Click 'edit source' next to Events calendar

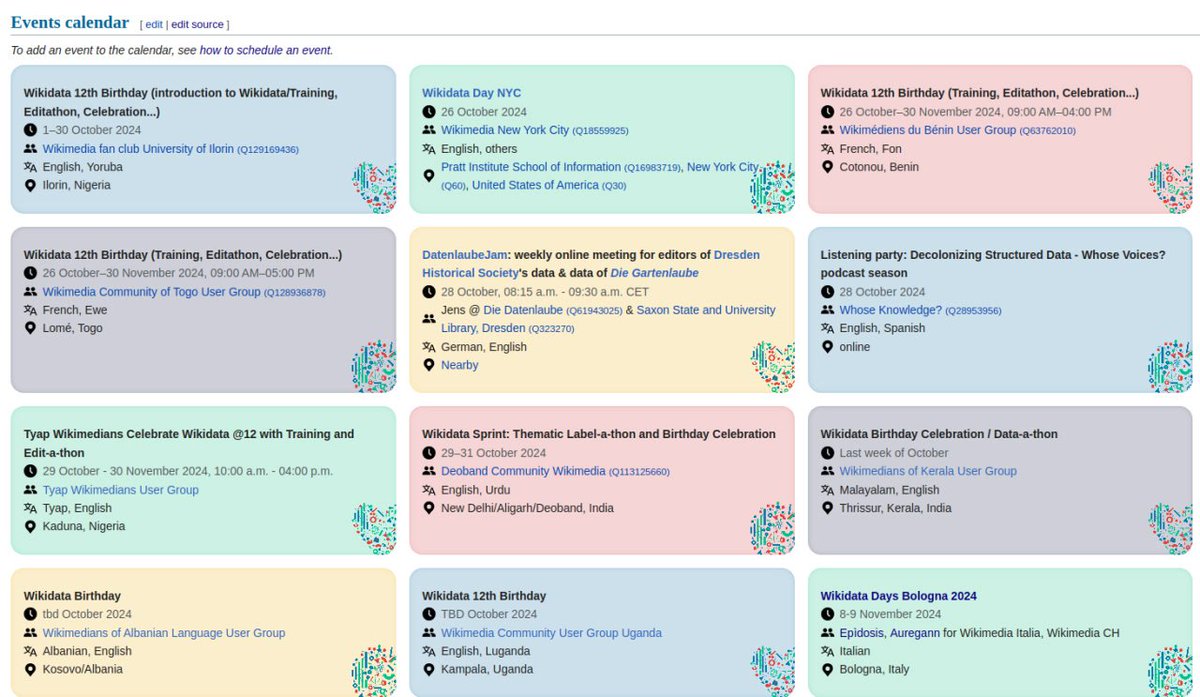(197, 24)
